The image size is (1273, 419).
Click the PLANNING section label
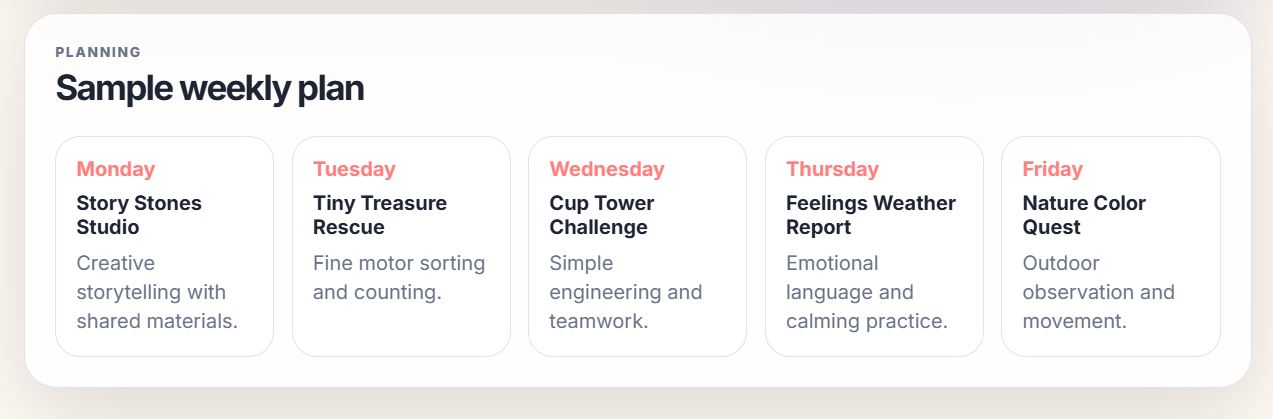pos(98,52)
